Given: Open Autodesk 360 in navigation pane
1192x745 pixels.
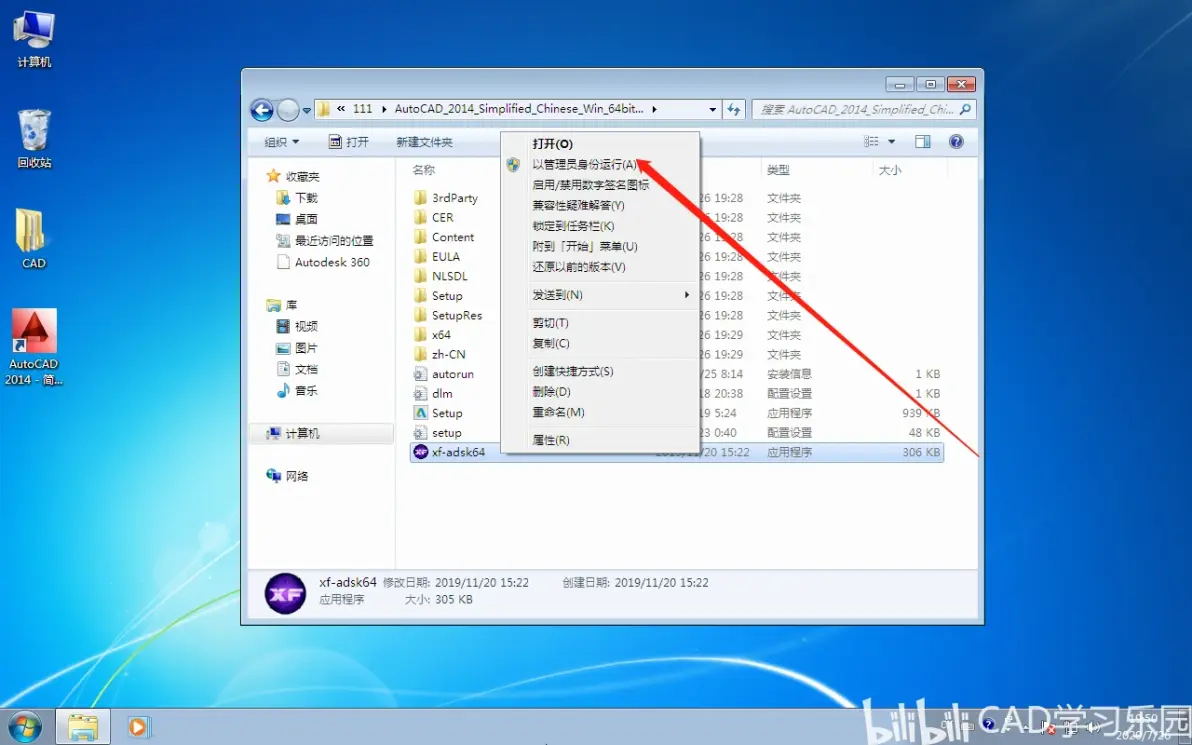Looking at the screenshot, I should pos(323,262).
